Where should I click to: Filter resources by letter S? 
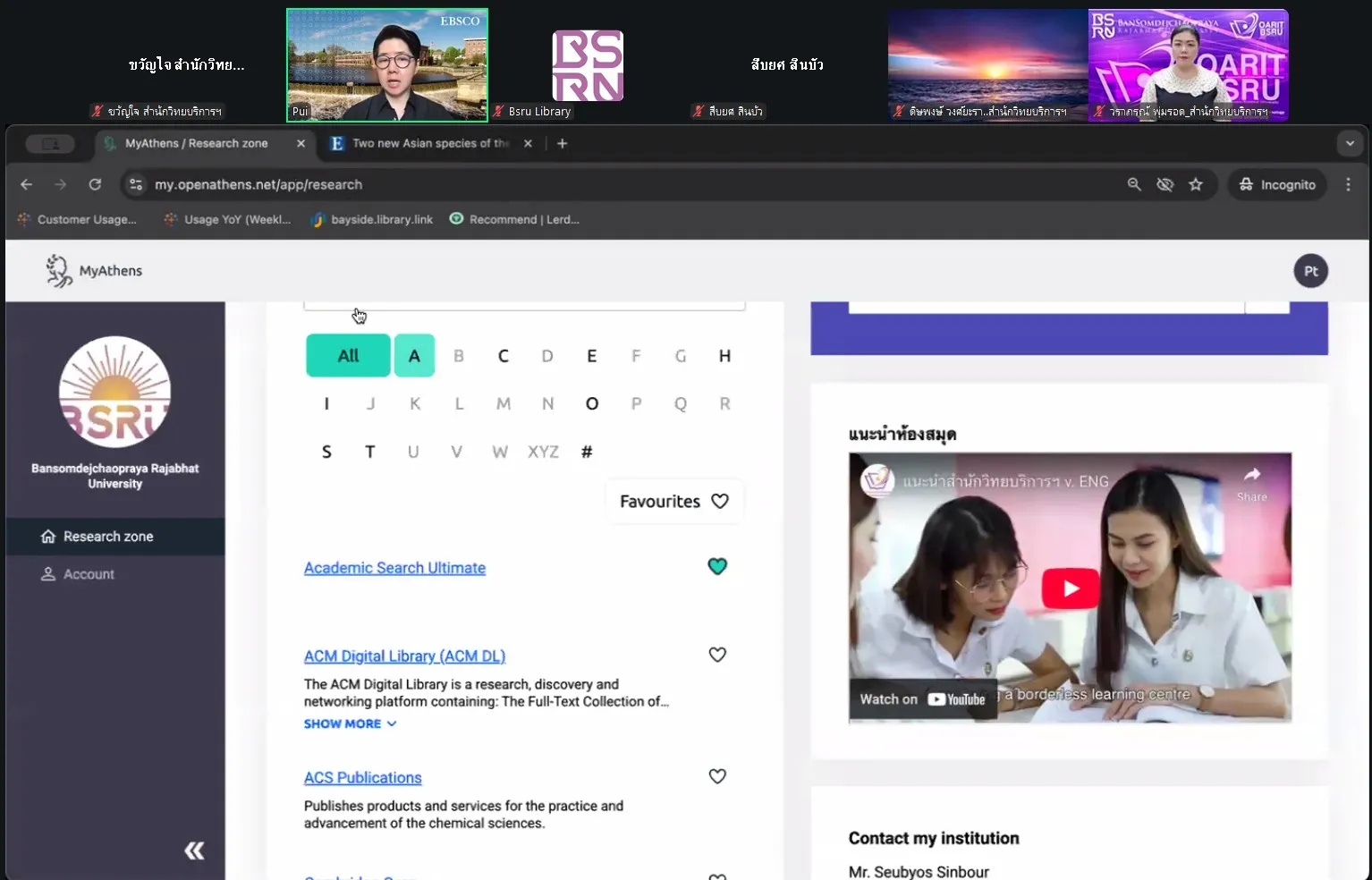pyautogui.click(x=326, y=452)
